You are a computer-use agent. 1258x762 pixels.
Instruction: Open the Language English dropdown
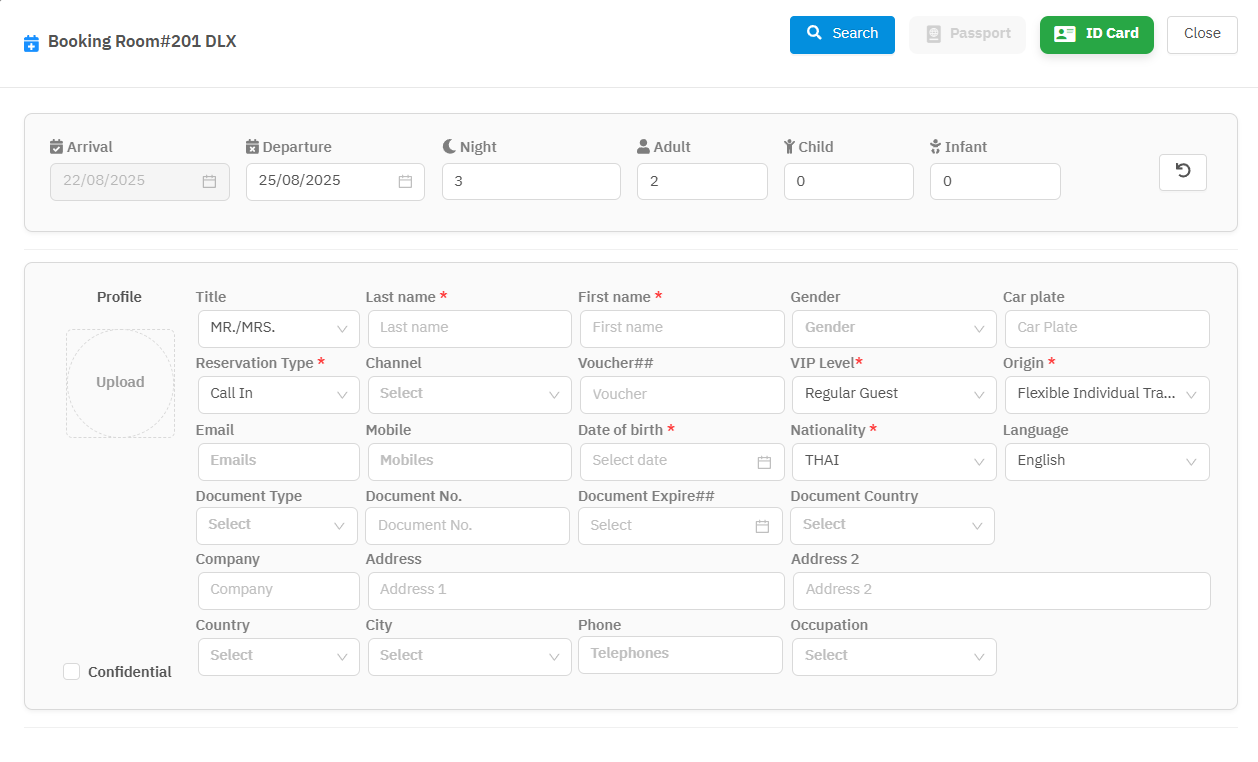(x=1106, y=461)
